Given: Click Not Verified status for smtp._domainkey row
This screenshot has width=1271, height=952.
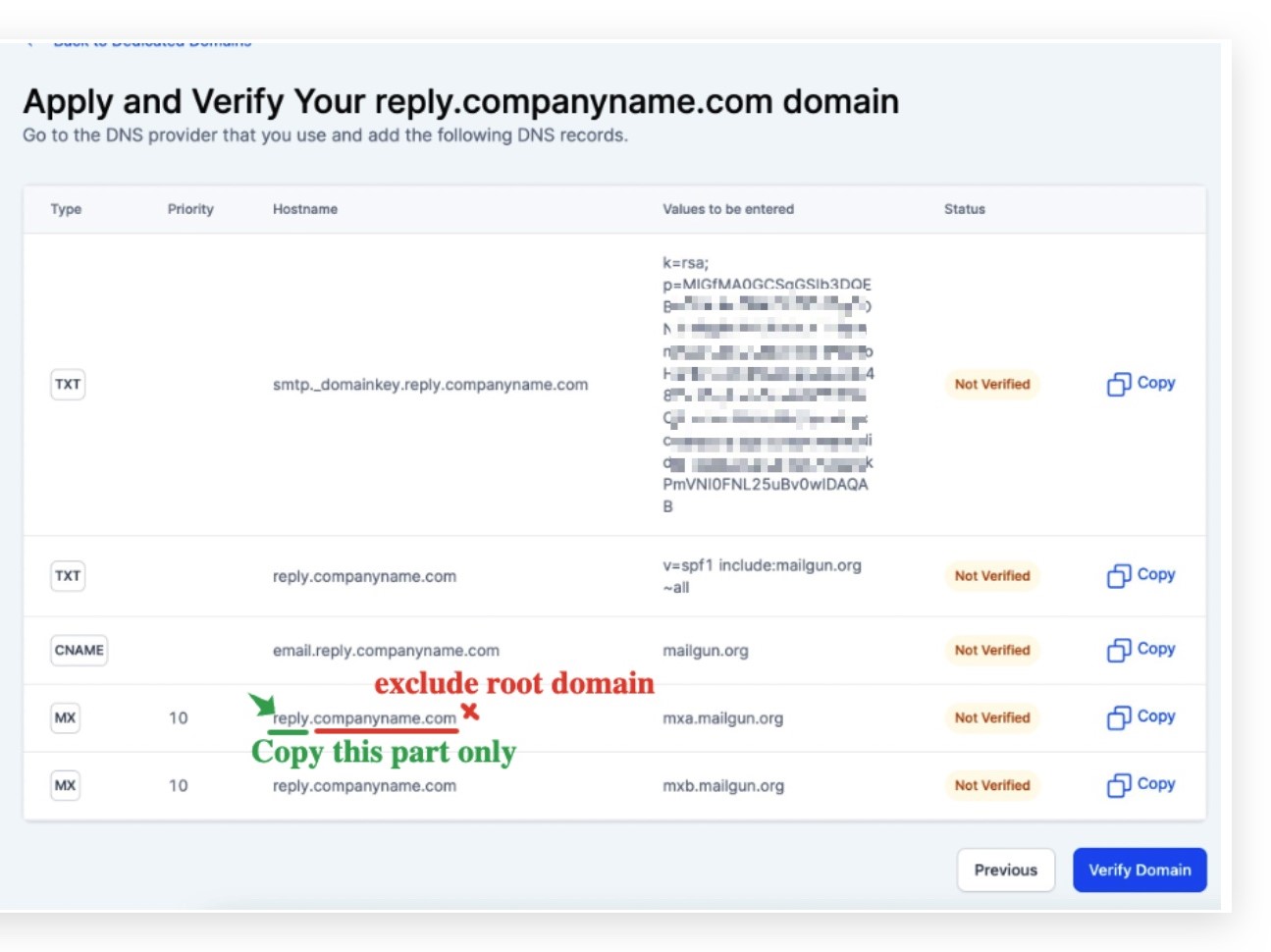Looking at the screenshot, I should (992, 384).
